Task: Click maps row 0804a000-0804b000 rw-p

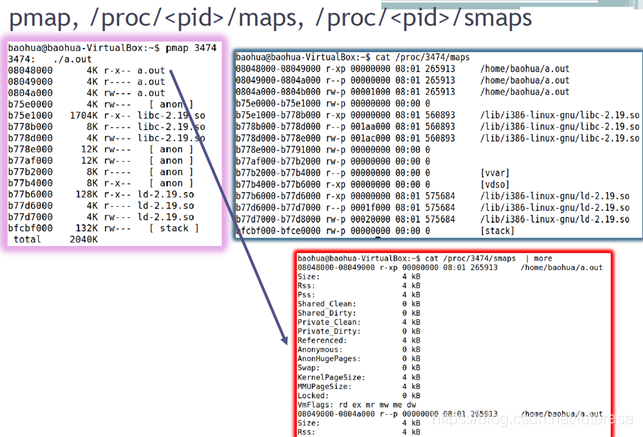Action: point(403,92)
